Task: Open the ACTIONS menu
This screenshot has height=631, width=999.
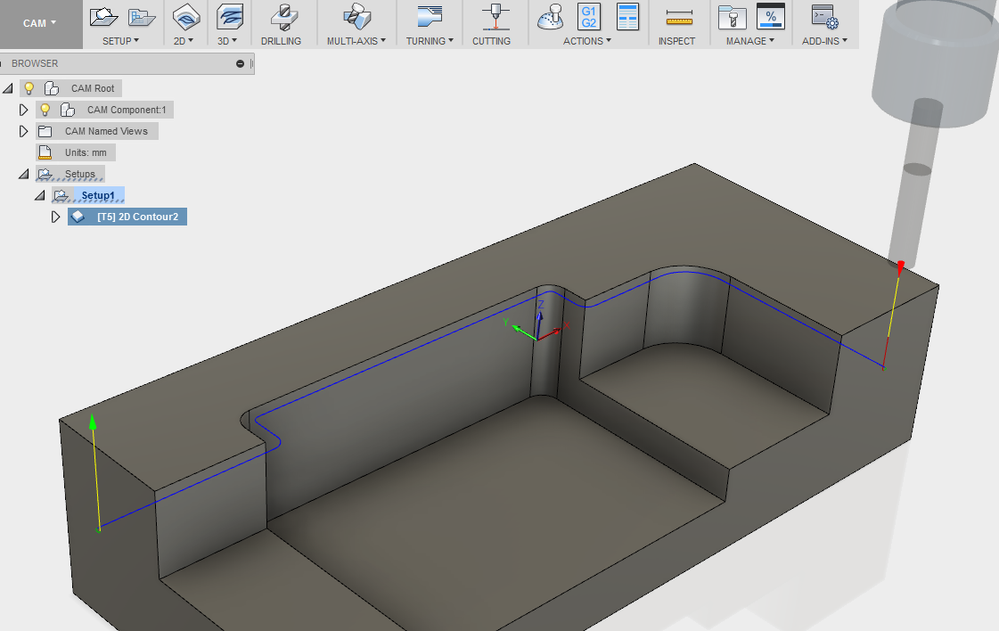Action: [587, 41]
